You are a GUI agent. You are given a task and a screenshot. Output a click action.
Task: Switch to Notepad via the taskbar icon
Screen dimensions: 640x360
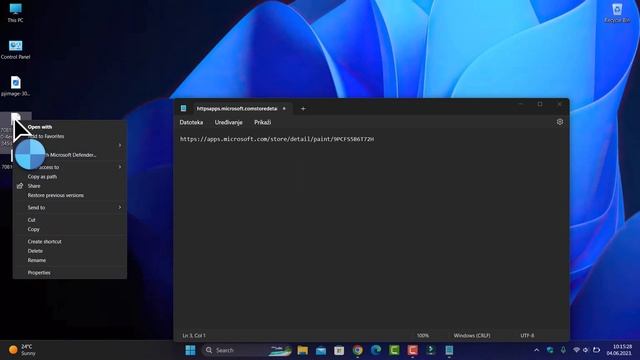449,350
